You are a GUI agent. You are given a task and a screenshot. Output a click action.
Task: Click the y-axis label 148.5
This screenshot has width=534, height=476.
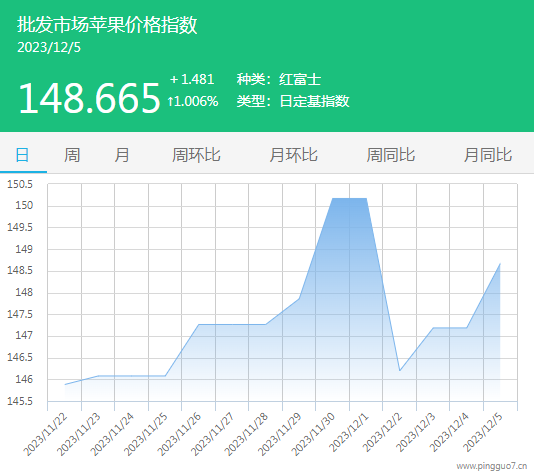(x=20, y=270)
